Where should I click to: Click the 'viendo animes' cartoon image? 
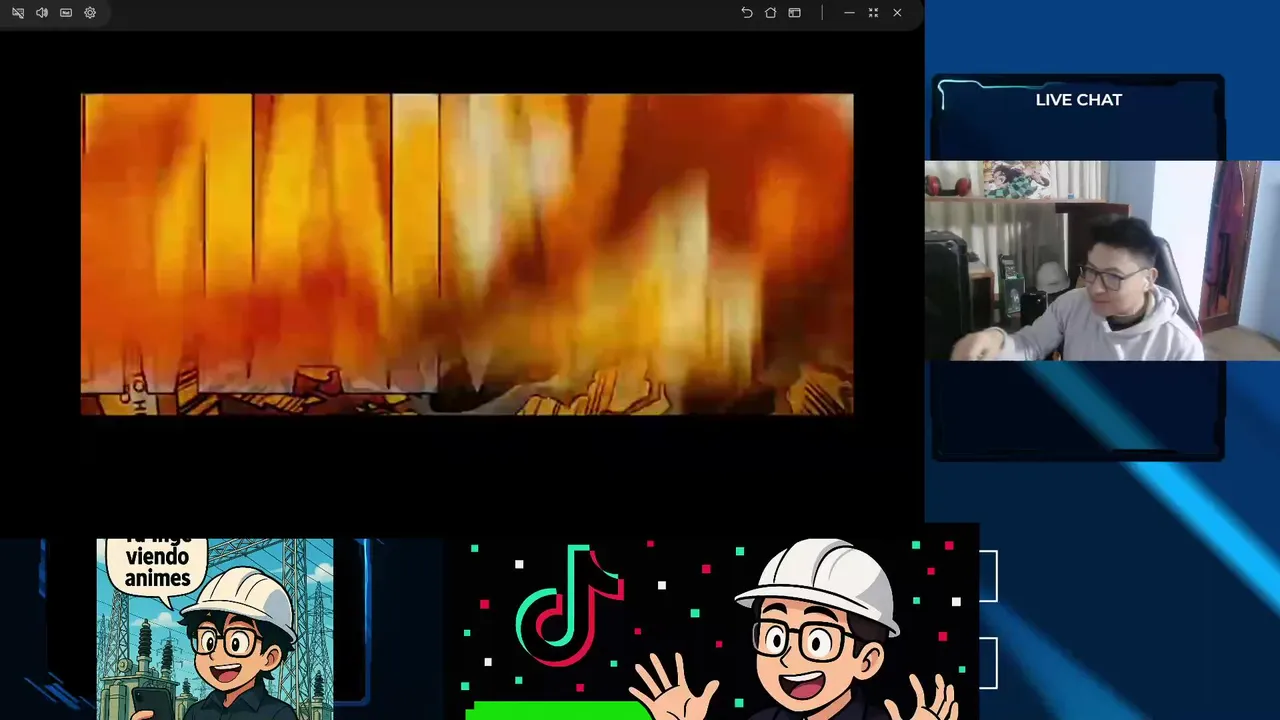coord(215,629)
